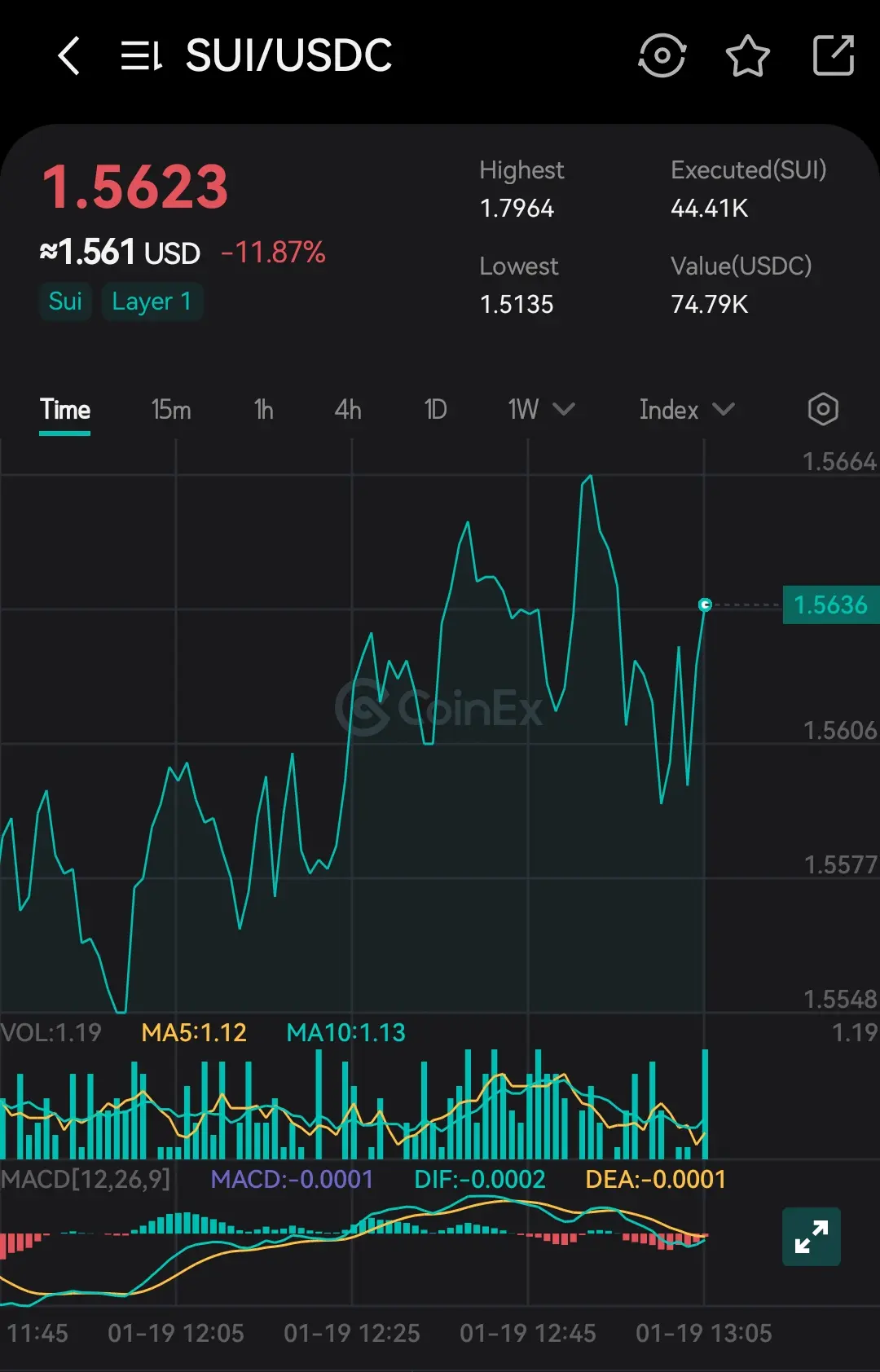Open the 1W interval dropdown
The width and height of the screenshot is (880, 1372).
pos(541,409)
